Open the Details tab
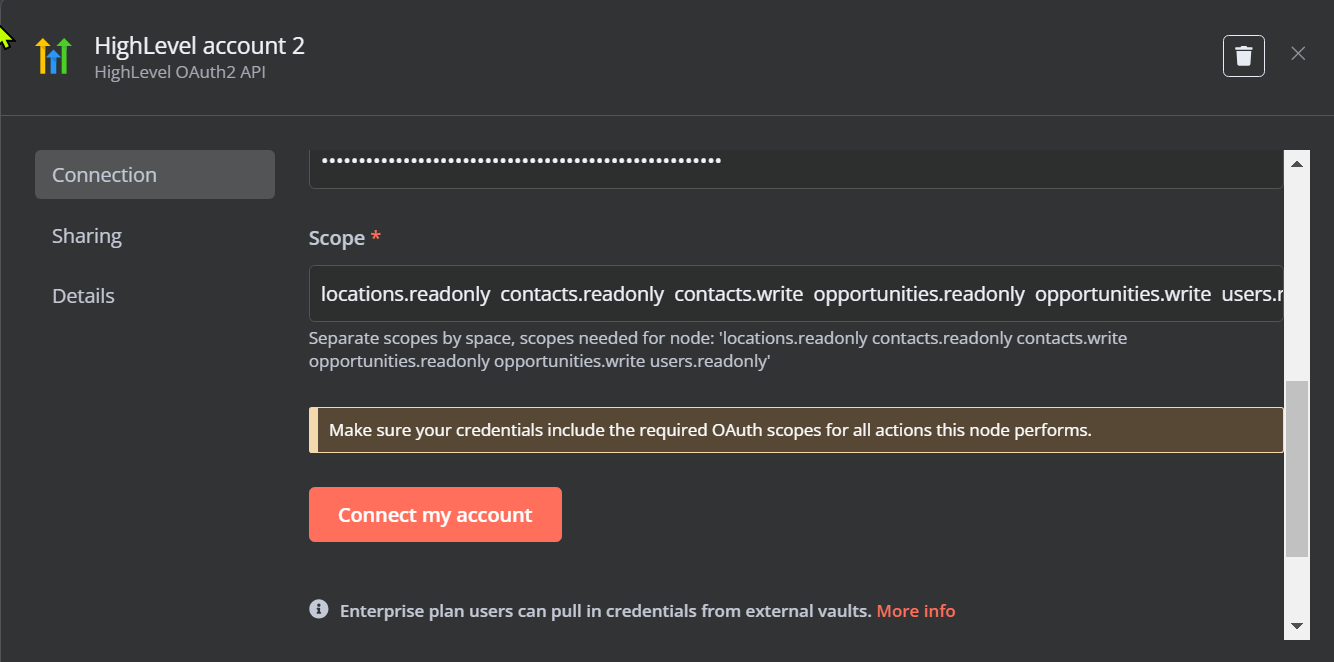Screen dimensions: 1334x662 point(83,296)
